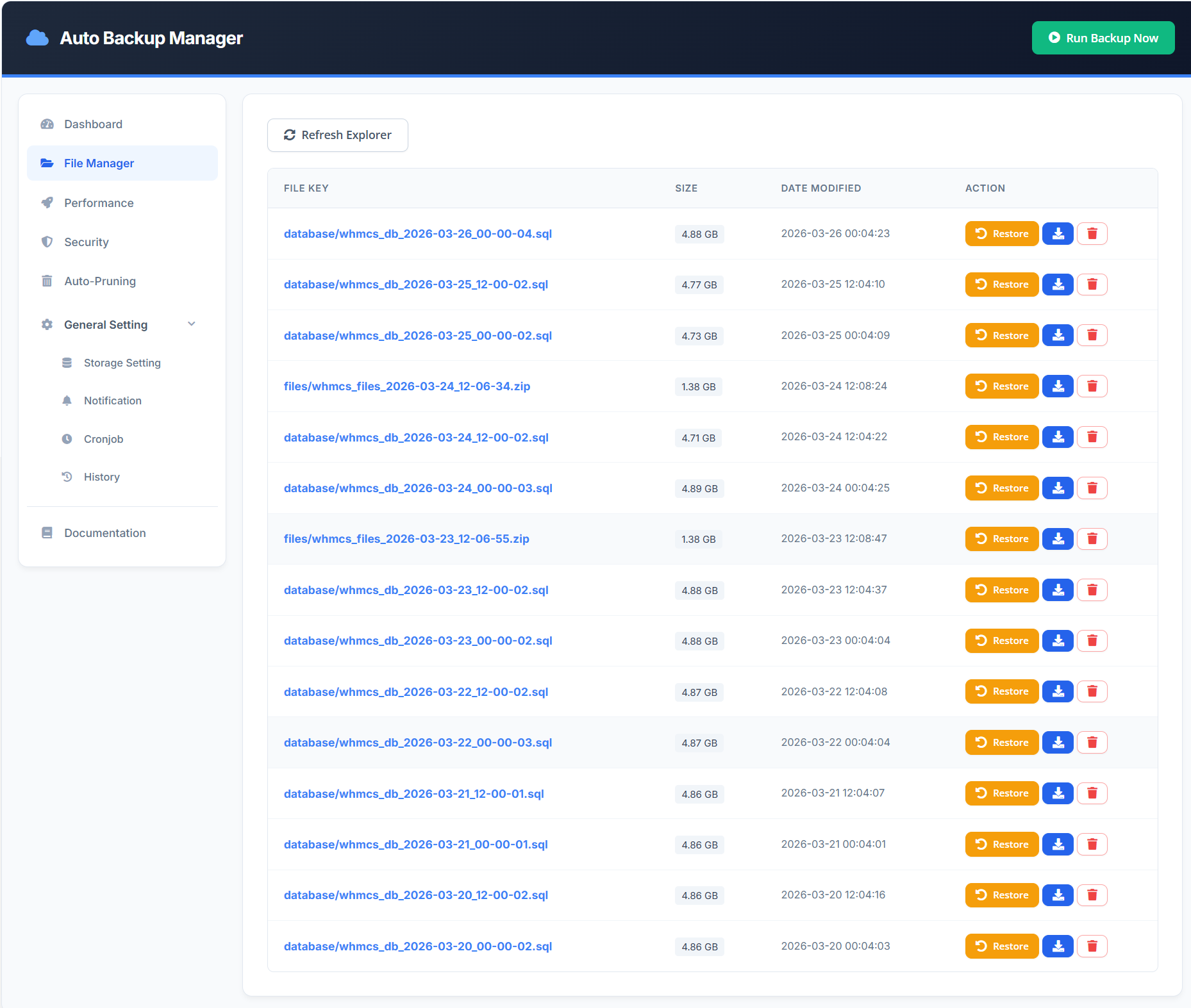Screen dimensions: 1191x1008
Task: Go to the Auto-Pruning section
Action: [x=100, y=281]
